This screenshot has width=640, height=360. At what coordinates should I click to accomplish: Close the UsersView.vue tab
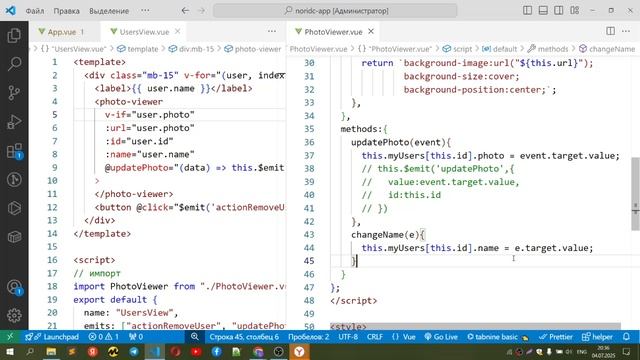click(178, 31)
